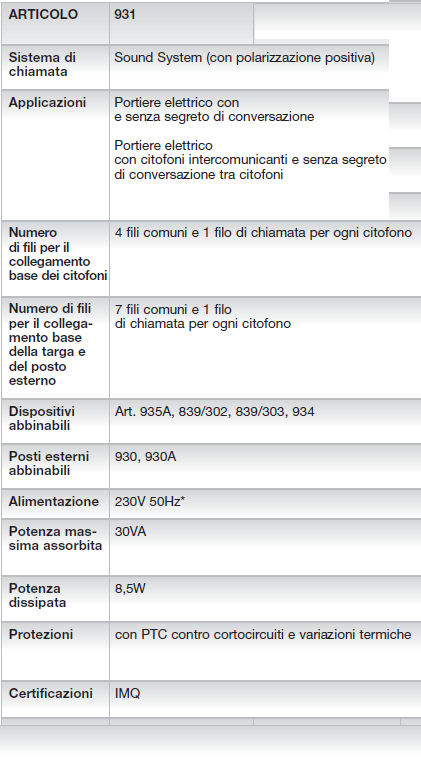421x759 pixels.
Task: Click the 4 fili comuni value
Action: [x=263, y=233]
